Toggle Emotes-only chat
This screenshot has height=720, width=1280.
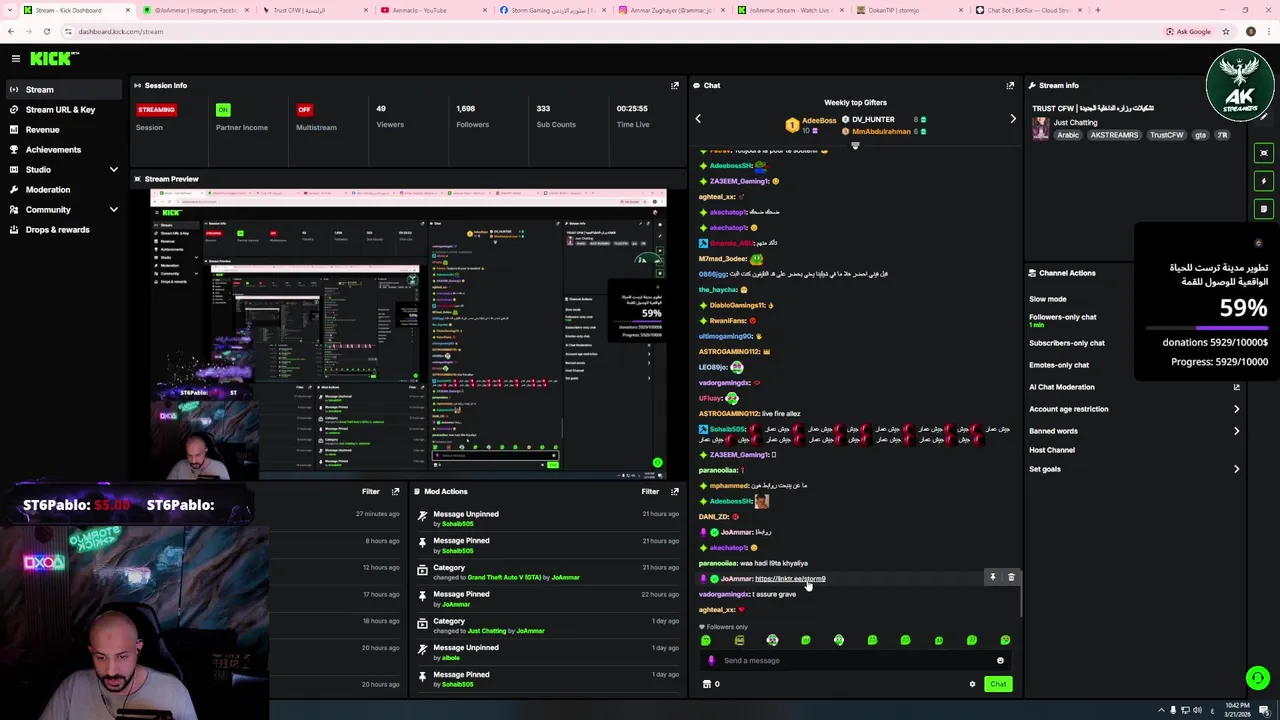click(1059, 365)
